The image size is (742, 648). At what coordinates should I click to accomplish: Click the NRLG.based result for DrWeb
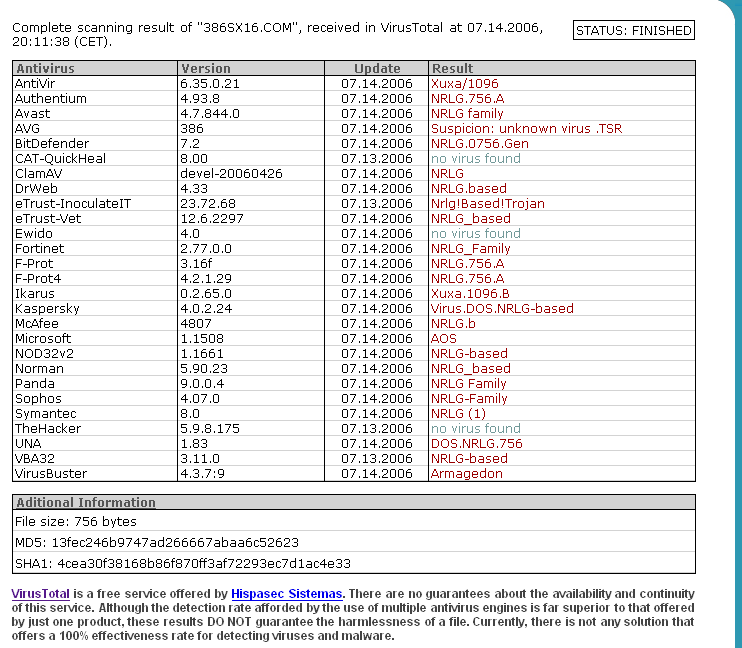[x=468, y=188]
